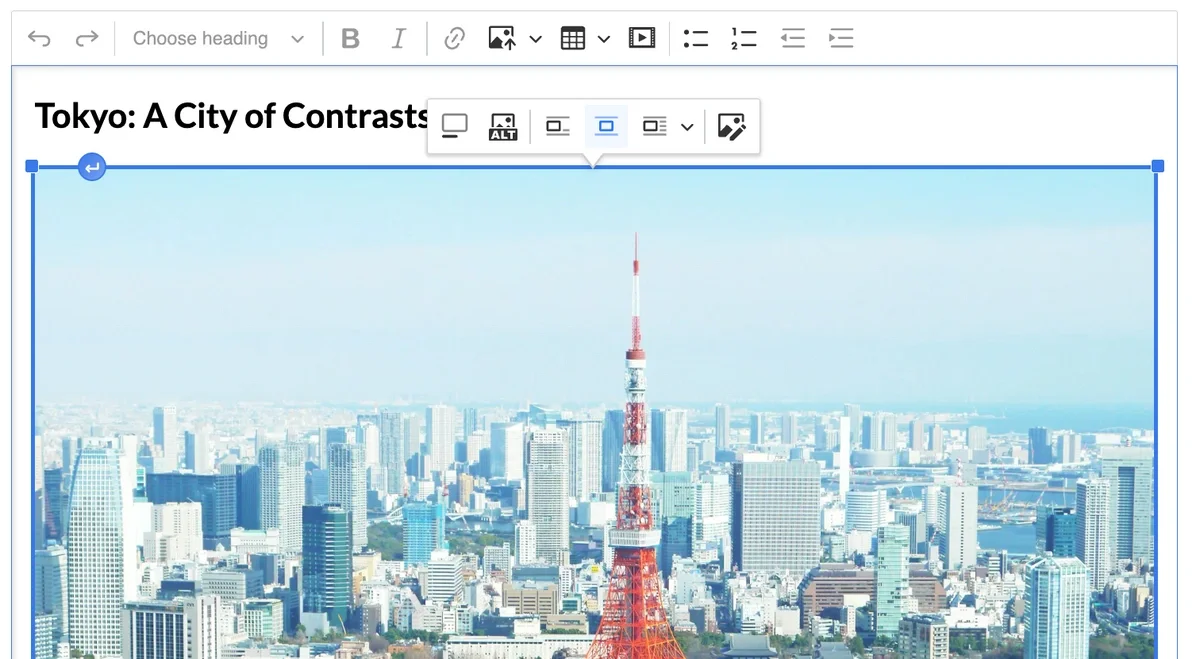Toggle italic formatting
This screenshot has width=1200, height=659.
click(x=398, y=39)
